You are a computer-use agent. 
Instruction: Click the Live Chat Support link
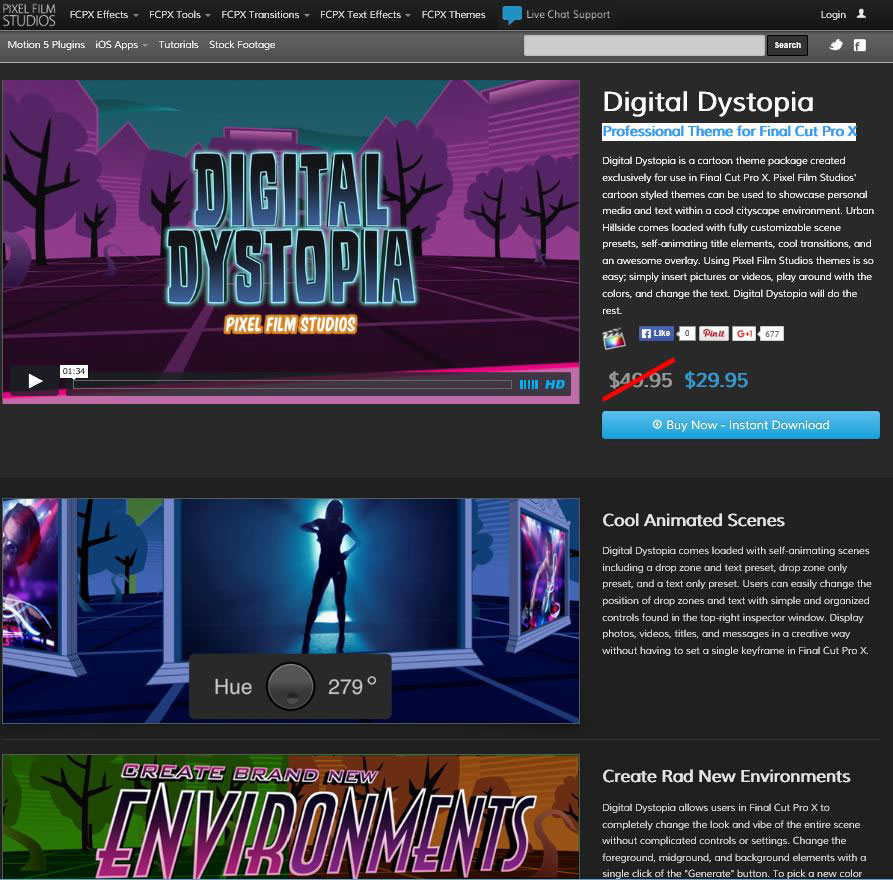pos(568,15)
